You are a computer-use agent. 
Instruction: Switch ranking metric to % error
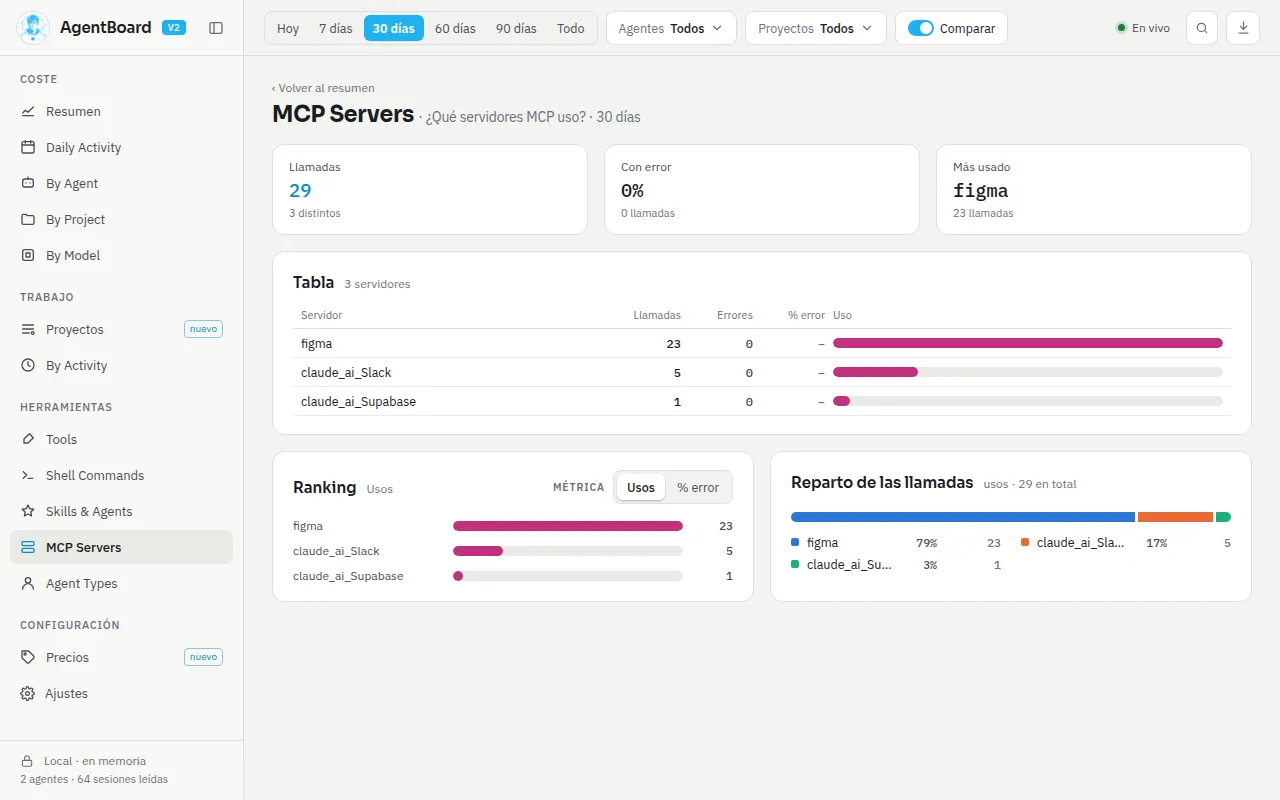pyautogui.click(x=698, y=488)
